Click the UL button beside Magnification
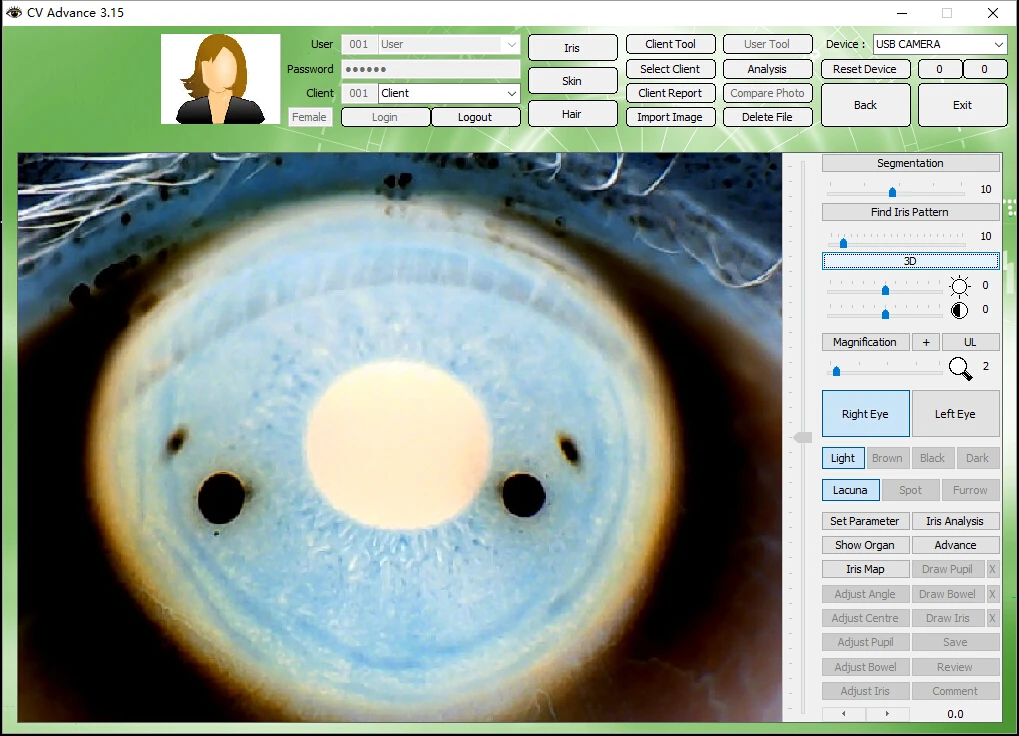 pos(969,341)
